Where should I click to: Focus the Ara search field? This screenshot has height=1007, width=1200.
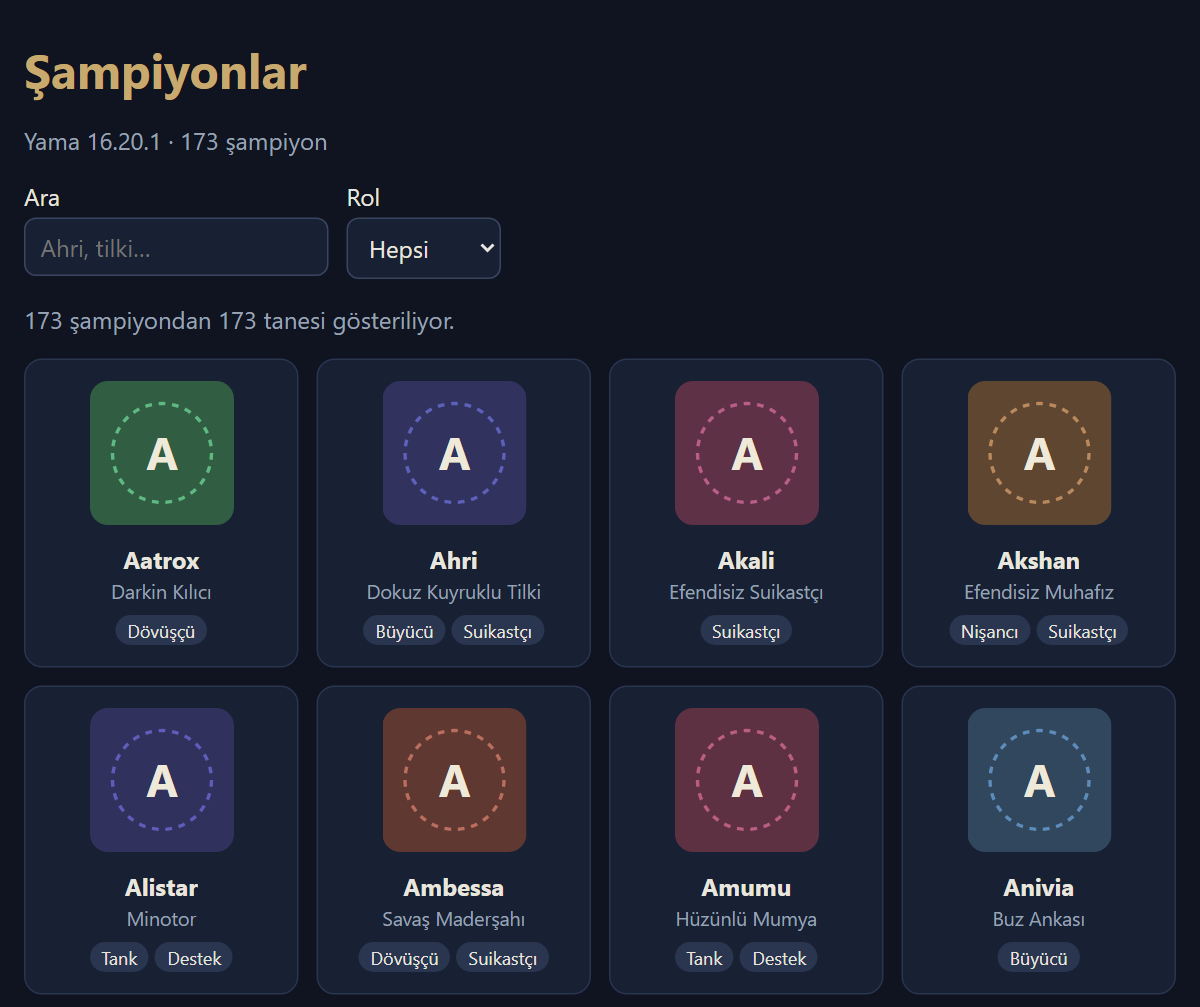click(176, 247)
